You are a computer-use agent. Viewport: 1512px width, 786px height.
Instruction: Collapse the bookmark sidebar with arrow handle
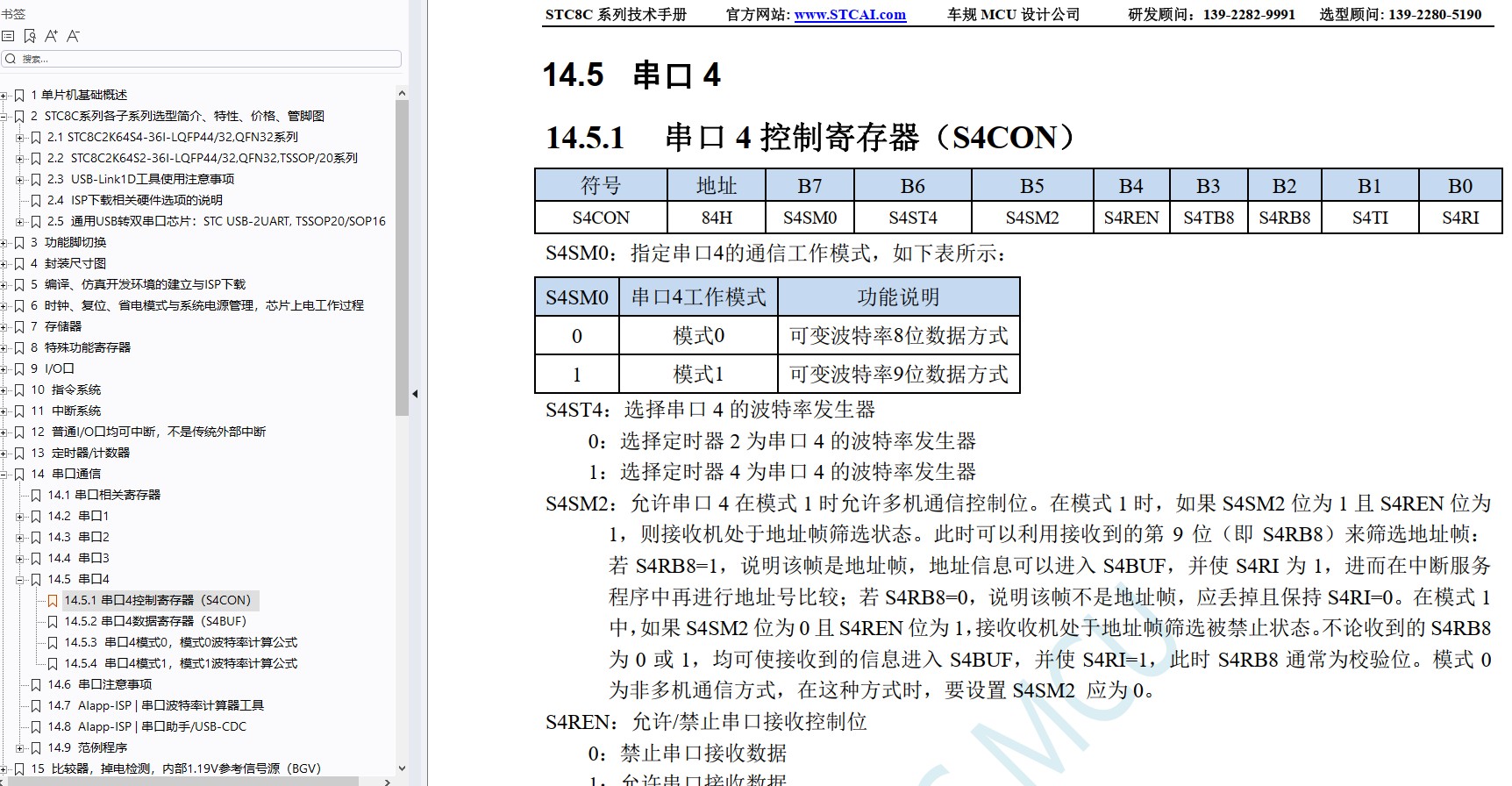click(415, 394)
